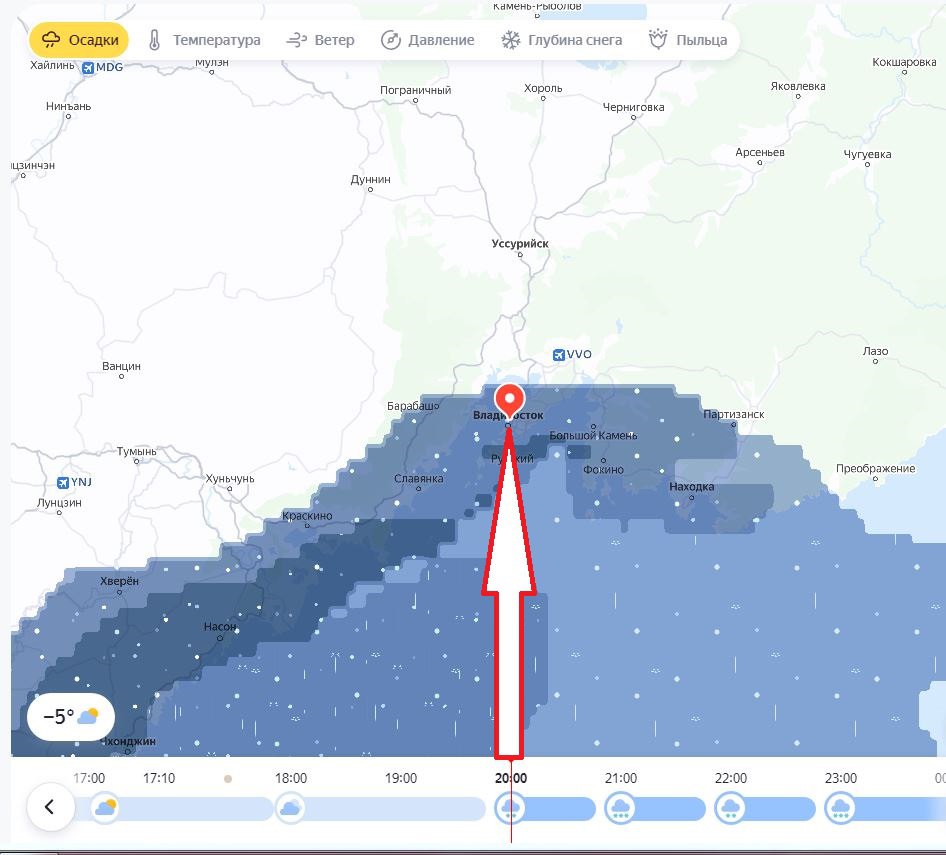Image resolution: width=946 pixels, height=855 pixels.
Task: Click the YNJ airport icon
Action: pyautogui.click(x=64, y=482)
